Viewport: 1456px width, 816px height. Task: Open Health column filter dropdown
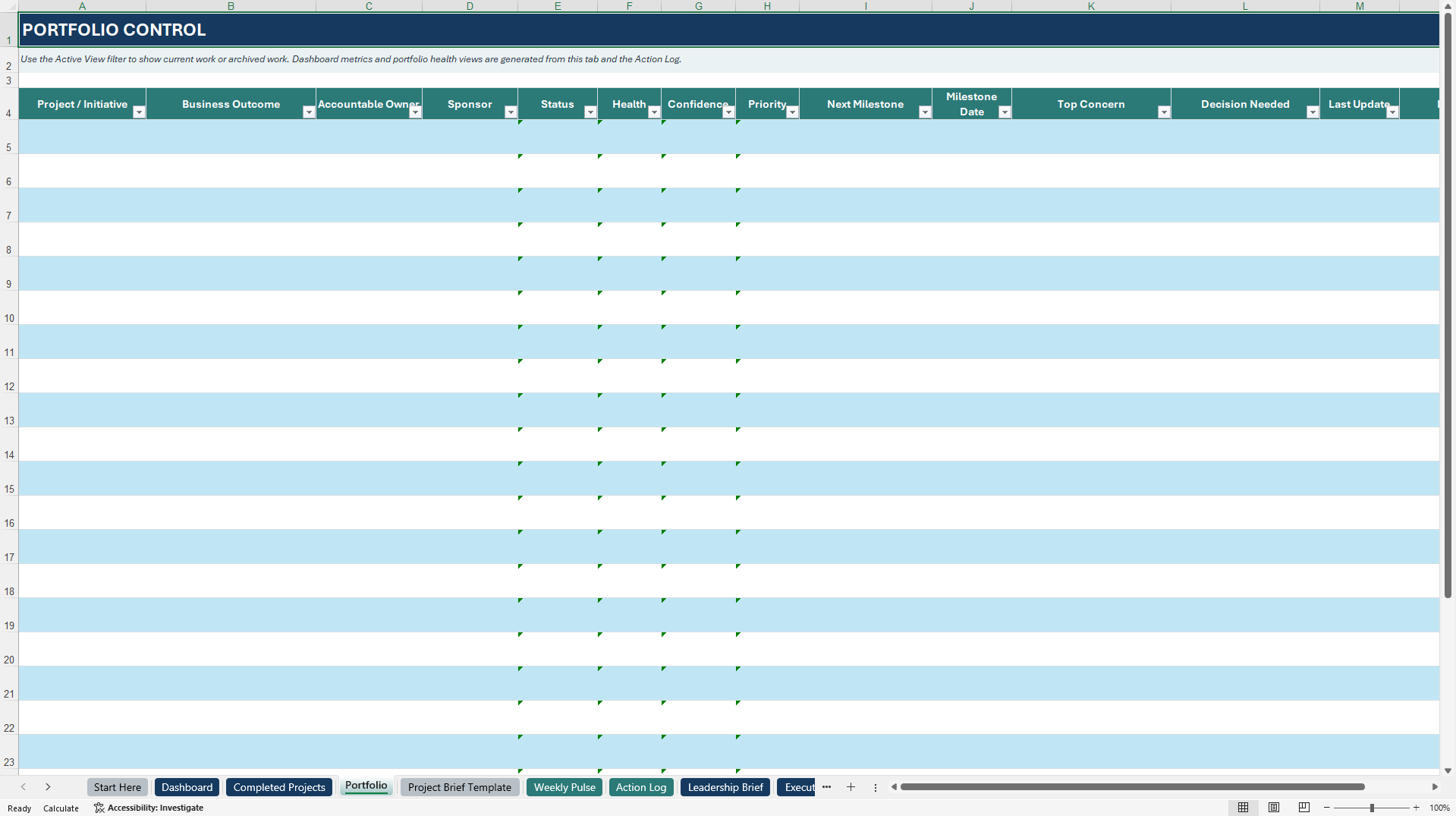(654, 112)
